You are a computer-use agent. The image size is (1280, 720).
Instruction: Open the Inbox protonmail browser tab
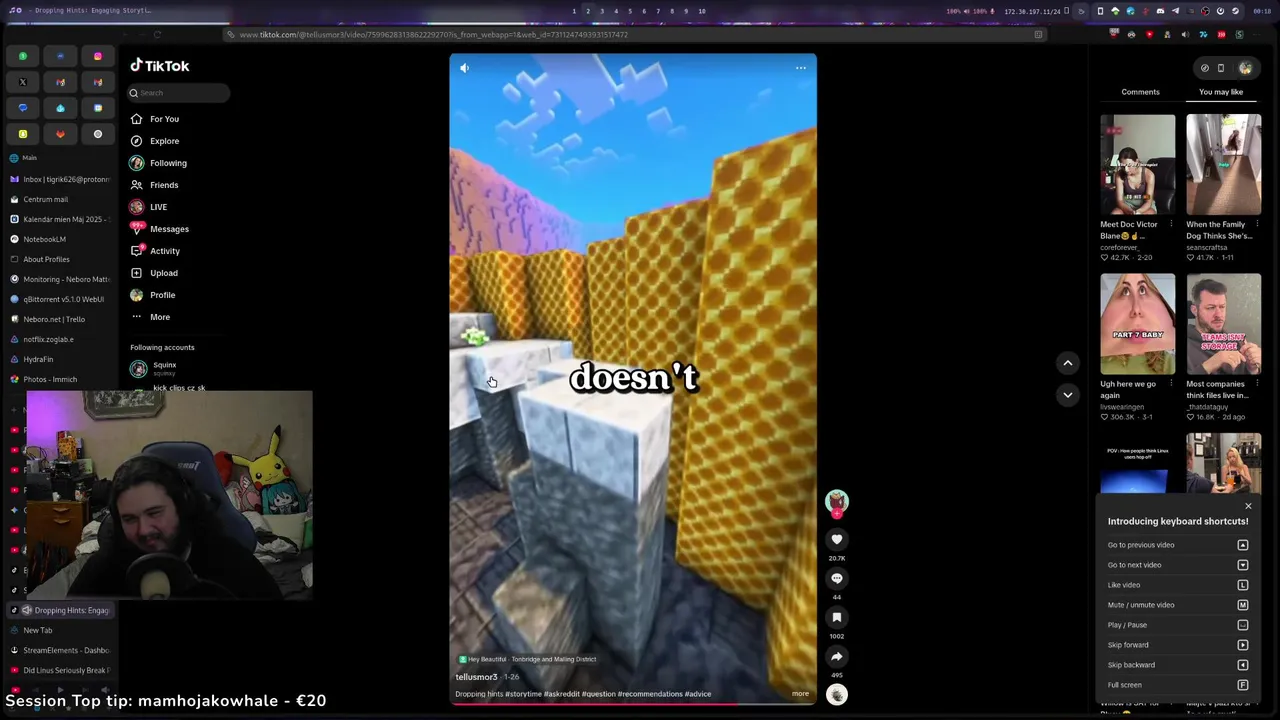60,179
